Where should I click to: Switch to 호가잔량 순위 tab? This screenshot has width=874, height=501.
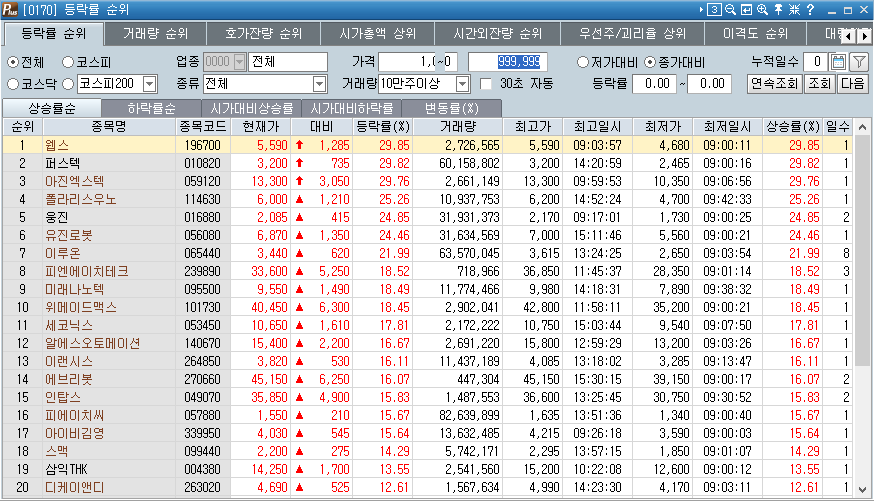264,34
